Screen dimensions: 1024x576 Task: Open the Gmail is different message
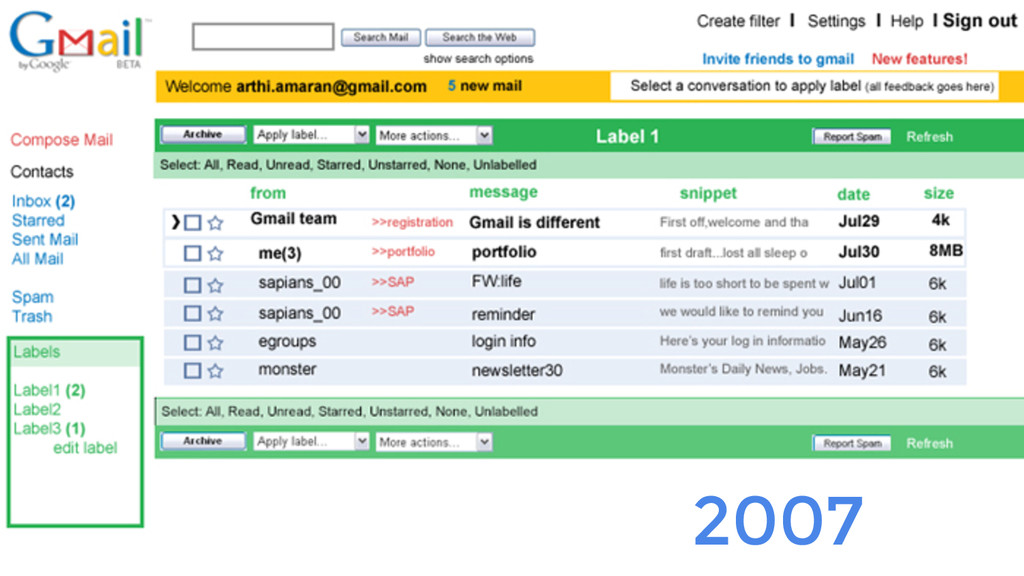534,223
